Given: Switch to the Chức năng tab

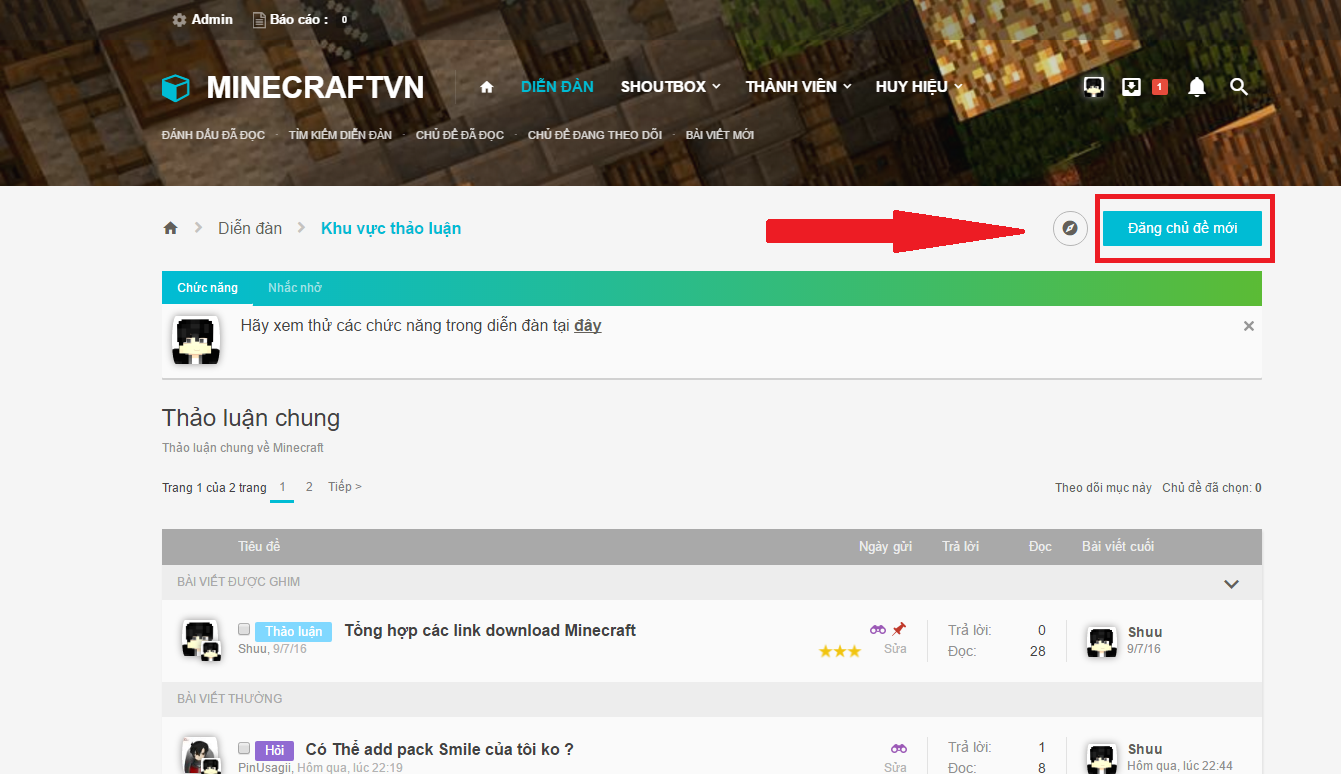Looking at the screenshot, I should tap(208, 288).
